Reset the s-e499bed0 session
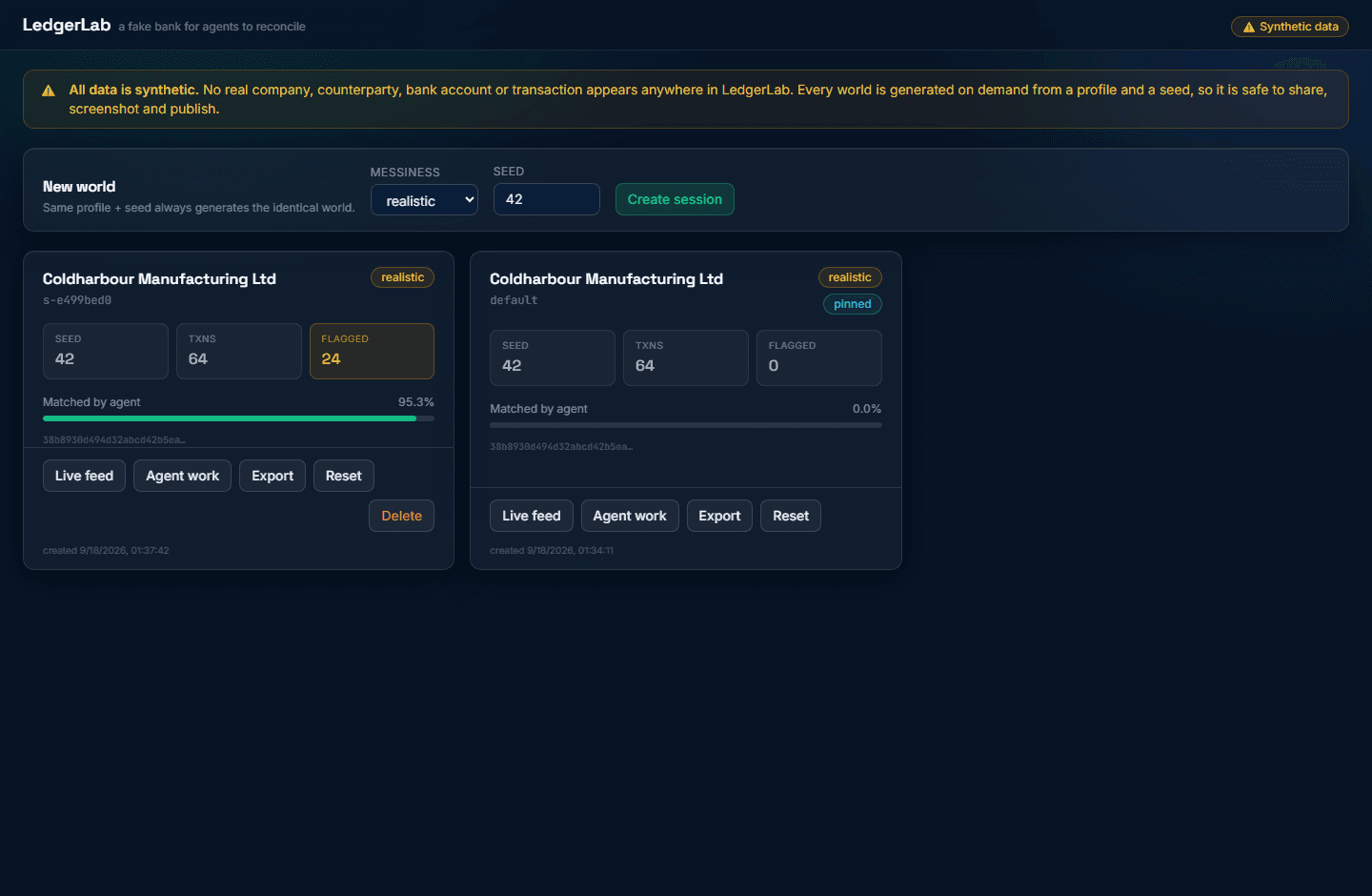Image resolution: width=1372 pixels, height=896 pixels. 344,476
